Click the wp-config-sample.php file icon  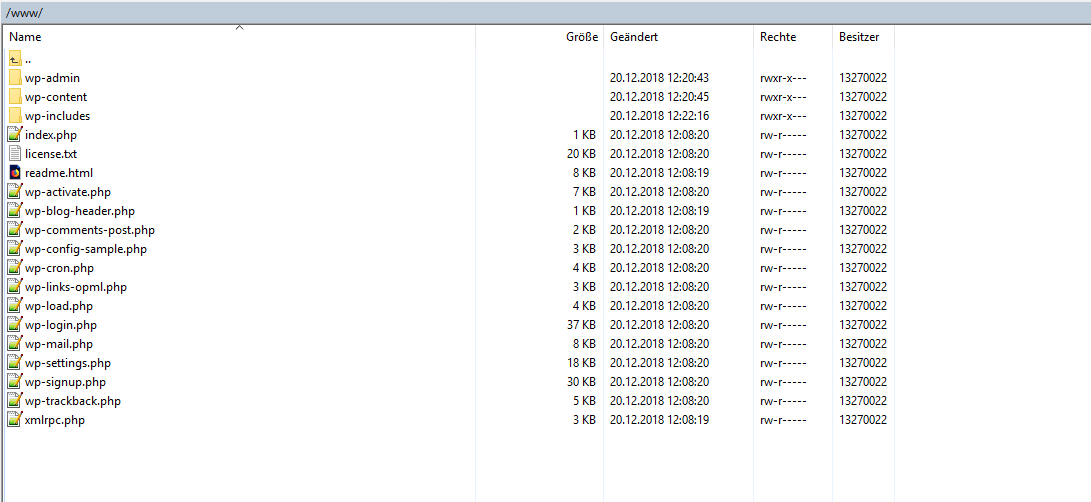(x=15, y=249)
